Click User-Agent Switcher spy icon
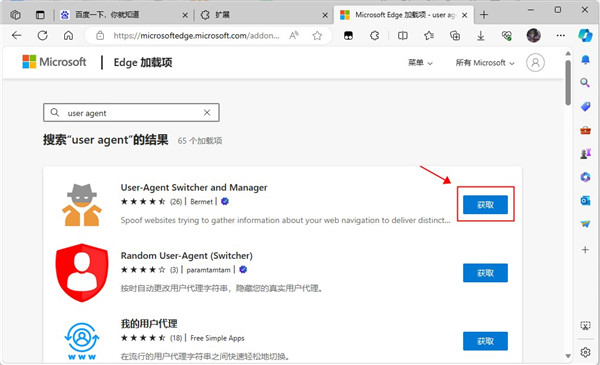This screenshot has width=600, height=365. pos(82,204)
